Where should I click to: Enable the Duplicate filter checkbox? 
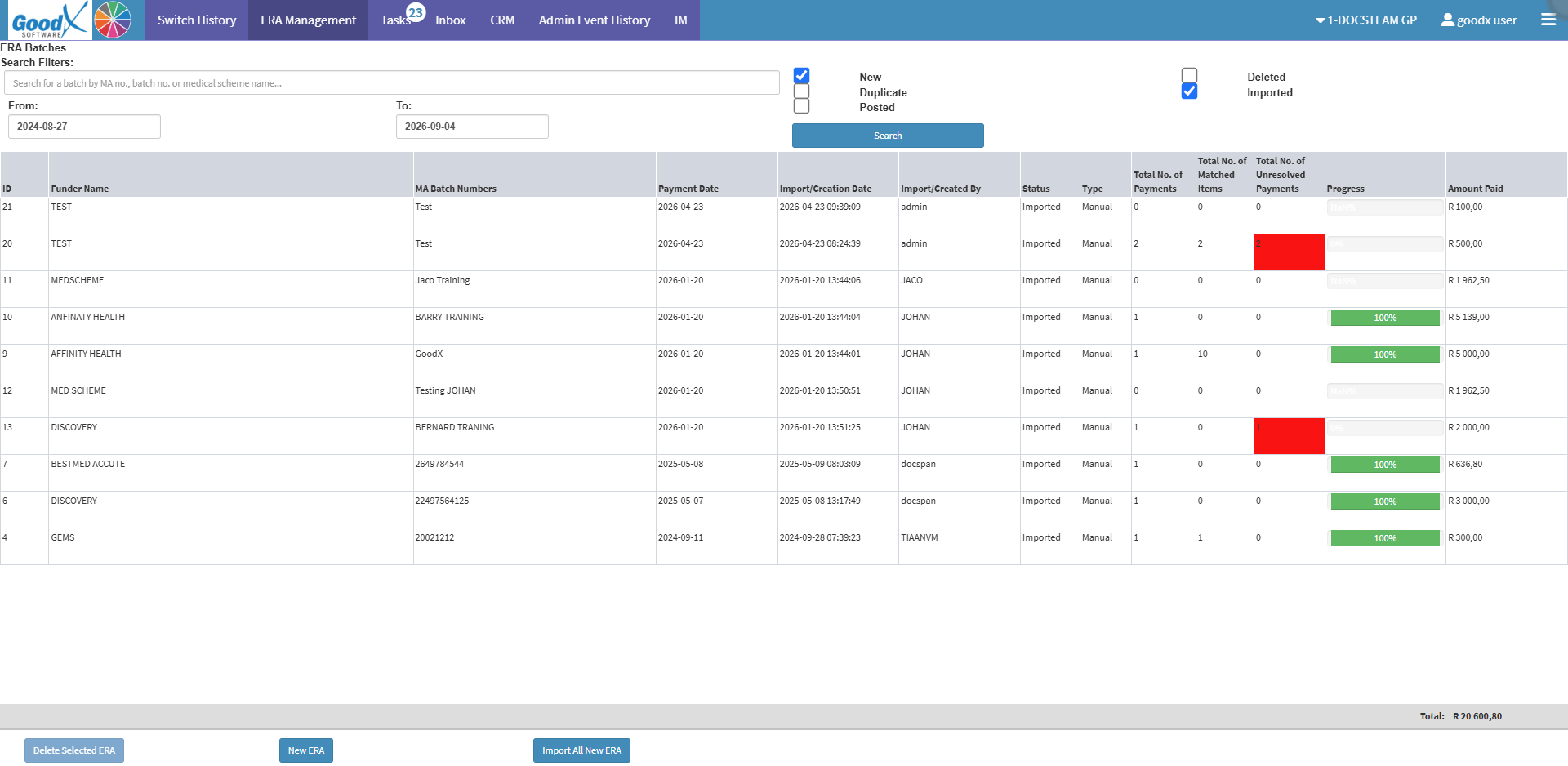[x=802, y=91]
